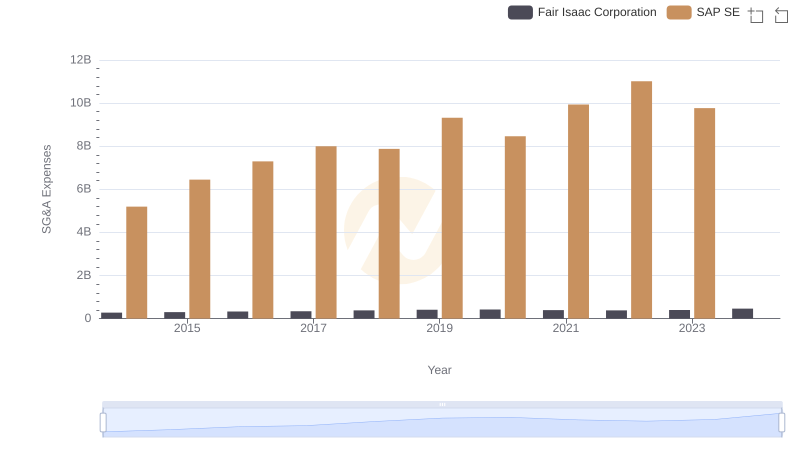This screenshot has width=800, height=461.
Task: Click the SAP SE bar for 2016
Action: (x=263, y=240)
